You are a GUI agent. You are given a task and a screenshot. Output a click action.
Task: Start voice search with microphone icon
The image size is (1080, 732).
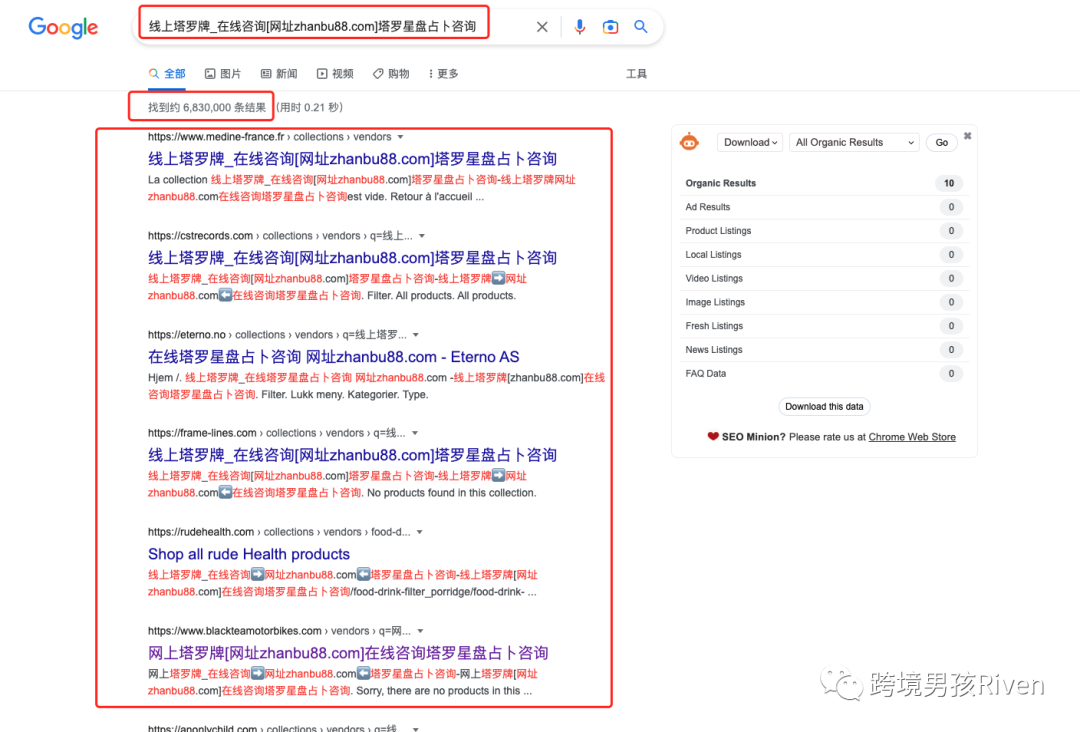tap(579, 27)
